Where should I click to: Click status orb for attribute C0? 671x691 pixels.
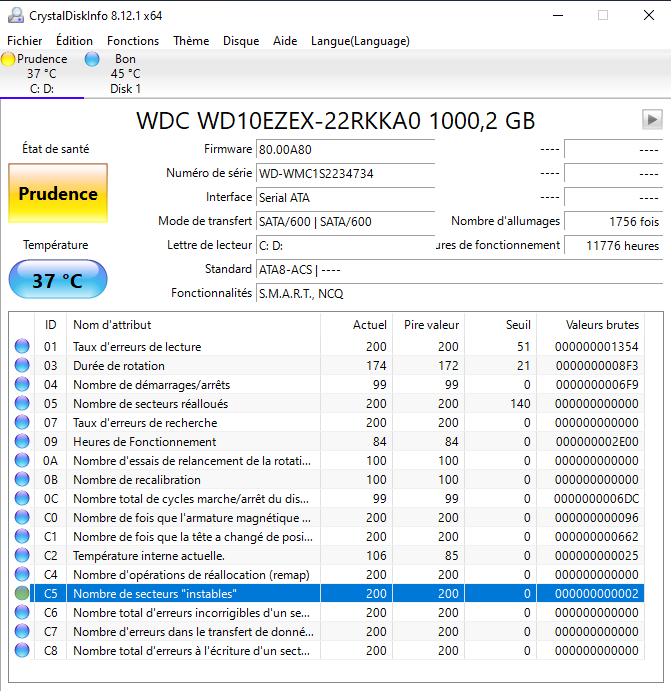(22, 517)
